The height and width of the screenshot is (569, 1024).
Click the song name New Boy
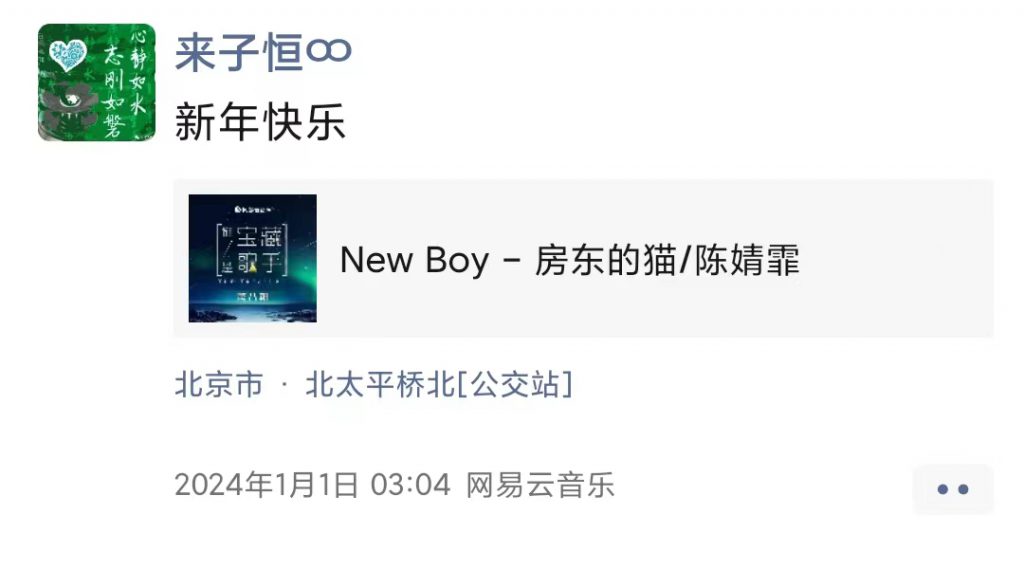click(414, 260)
